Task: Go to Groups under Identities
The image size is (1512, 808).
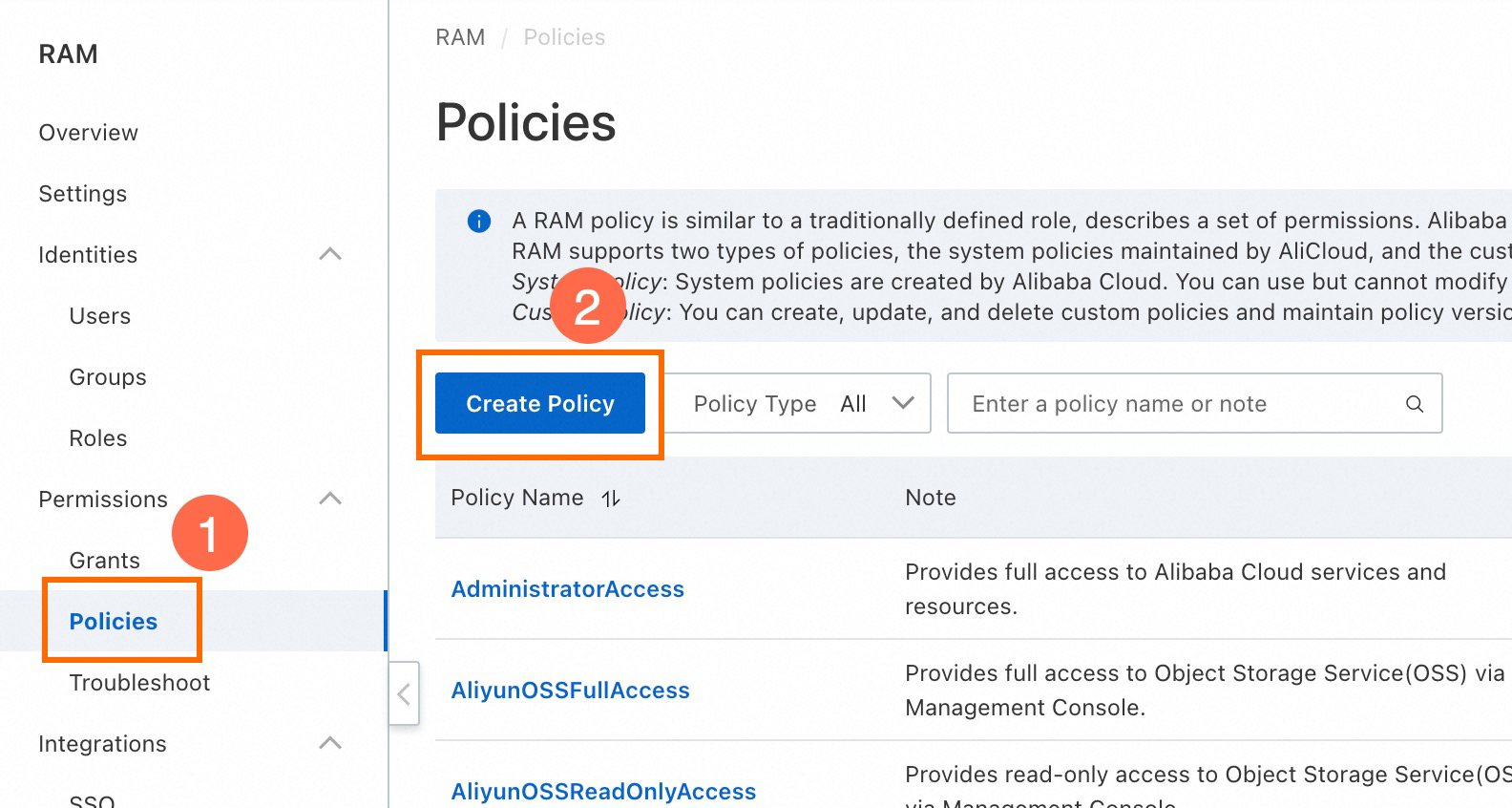Action: (108, 377)
